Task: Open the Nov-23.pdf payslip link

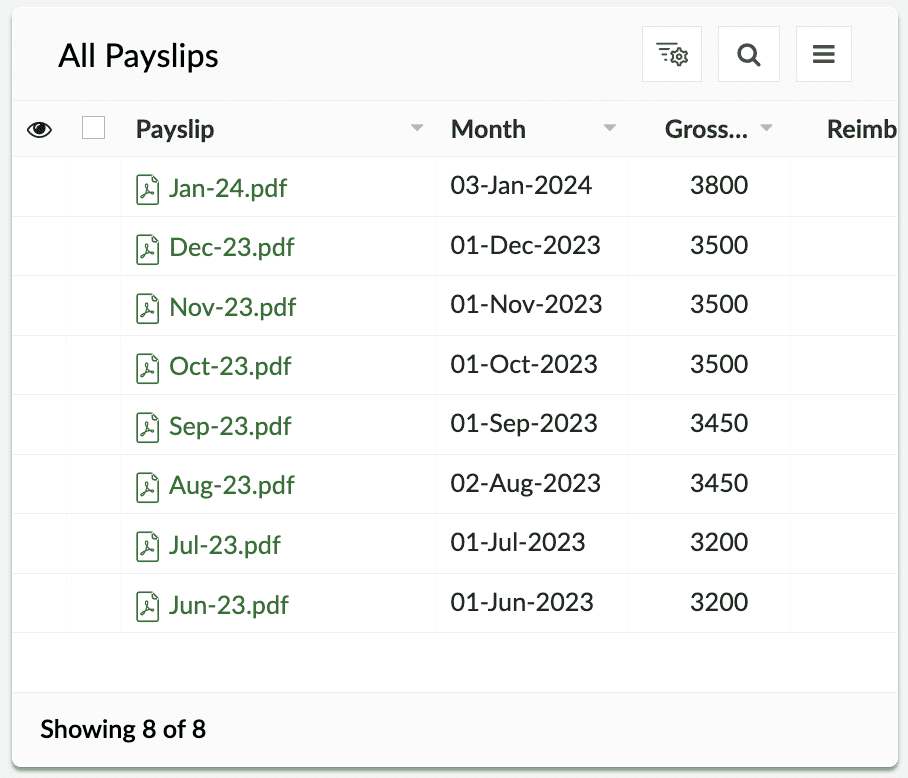Action: pyautogui.click(x=233, y=307)
